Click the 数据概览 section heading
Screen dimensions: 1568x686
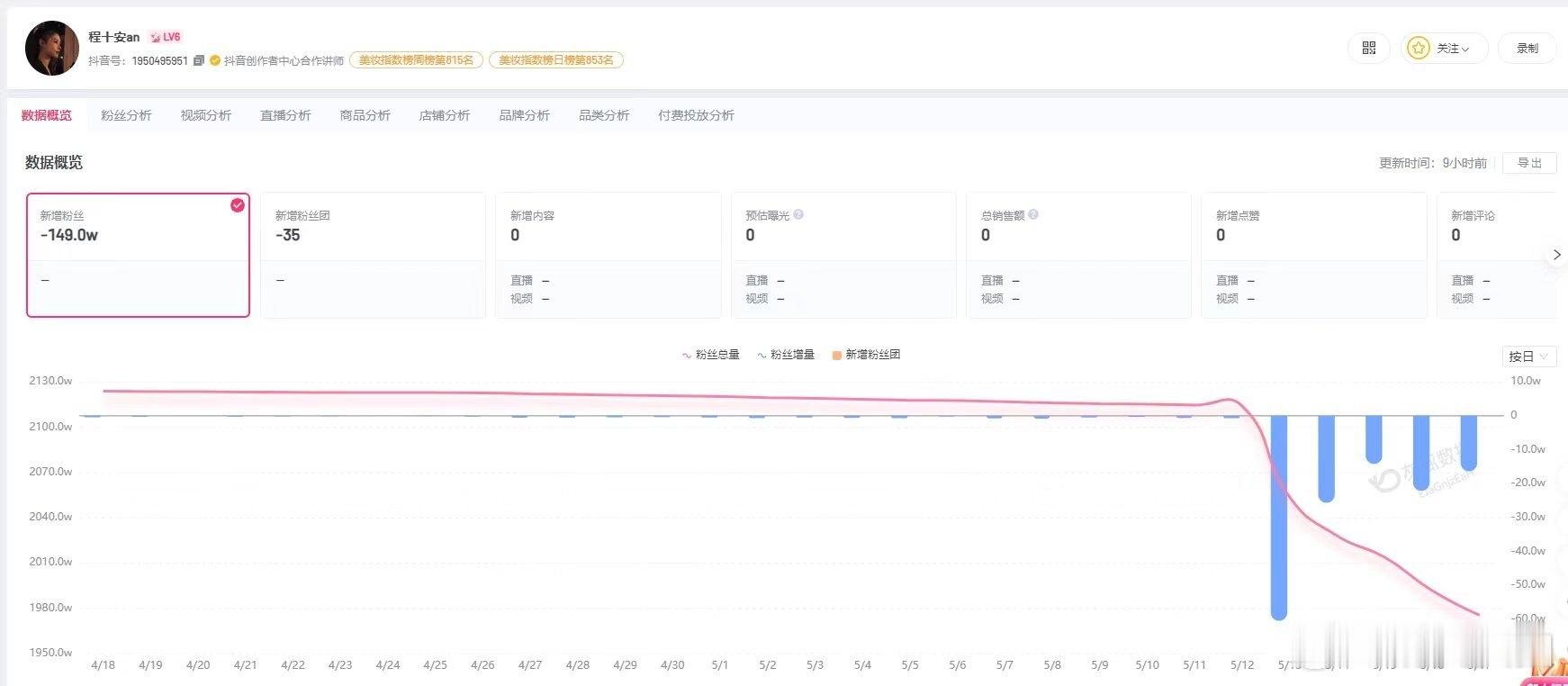[x=54, y=162]
